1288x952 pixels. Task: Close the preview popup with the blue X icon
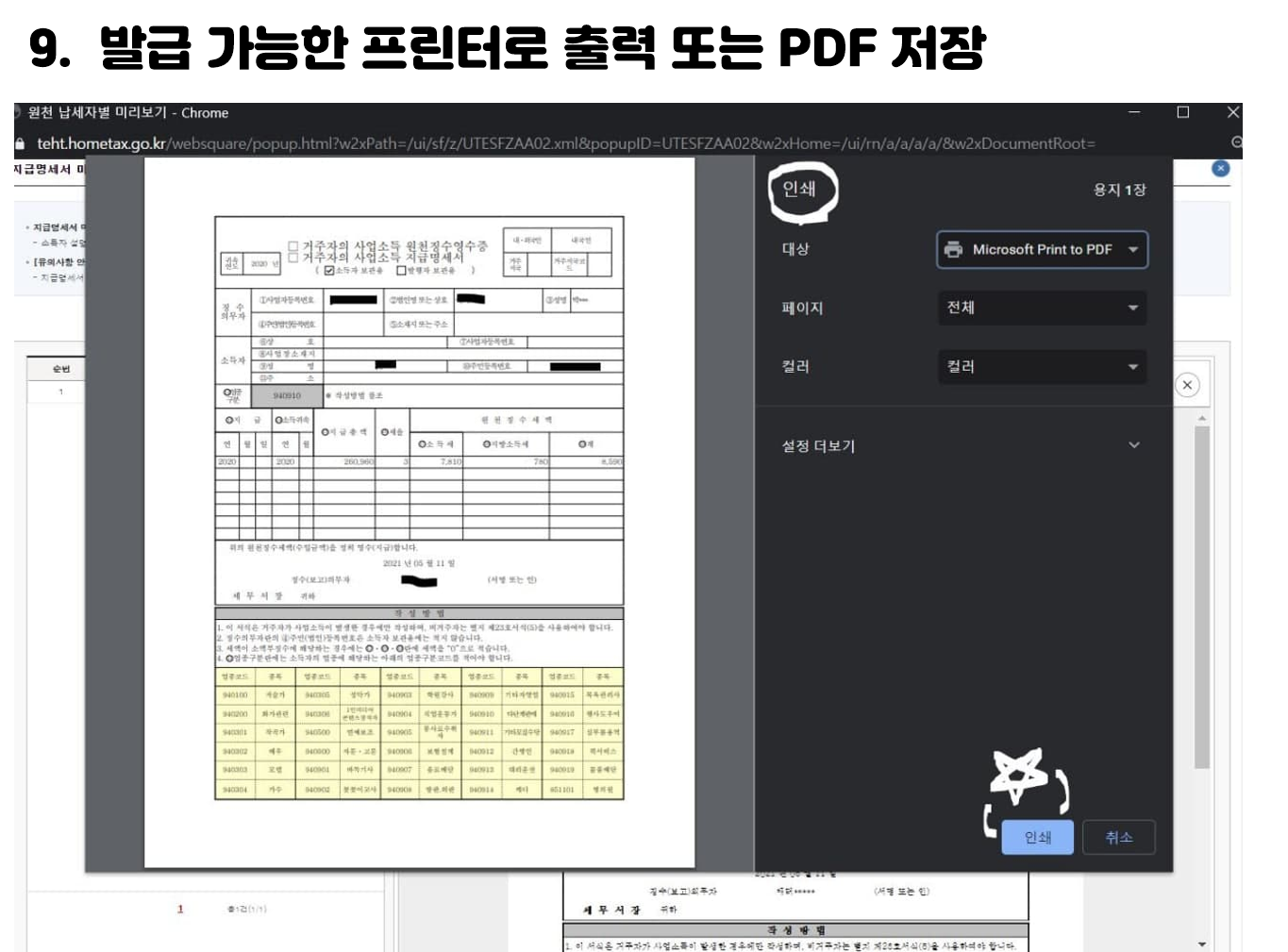tap(1220, 168)
